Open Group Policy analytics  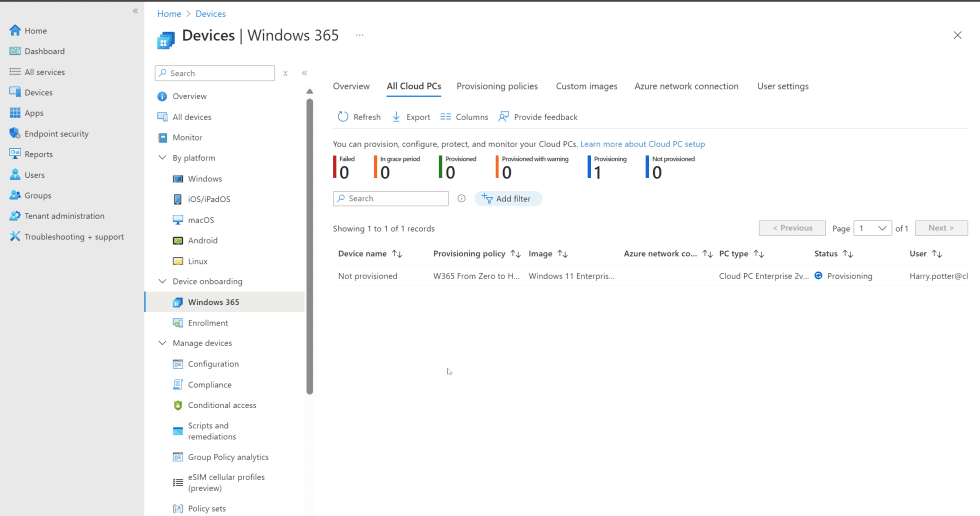tap(221, 457)
